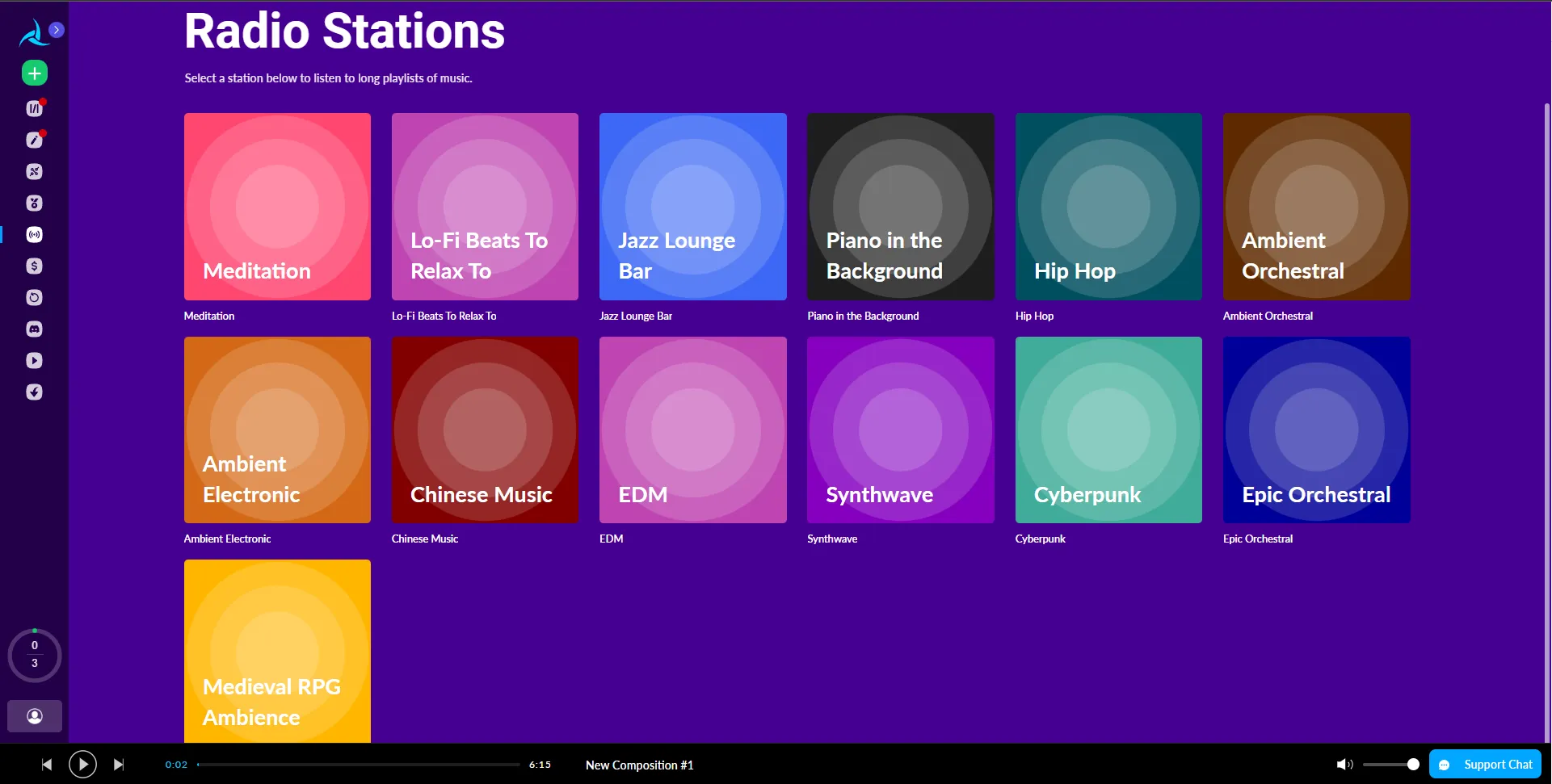This screenshot has width=1552, height=784.
Task: Play the current composition
Action: (x=82, y=765)
